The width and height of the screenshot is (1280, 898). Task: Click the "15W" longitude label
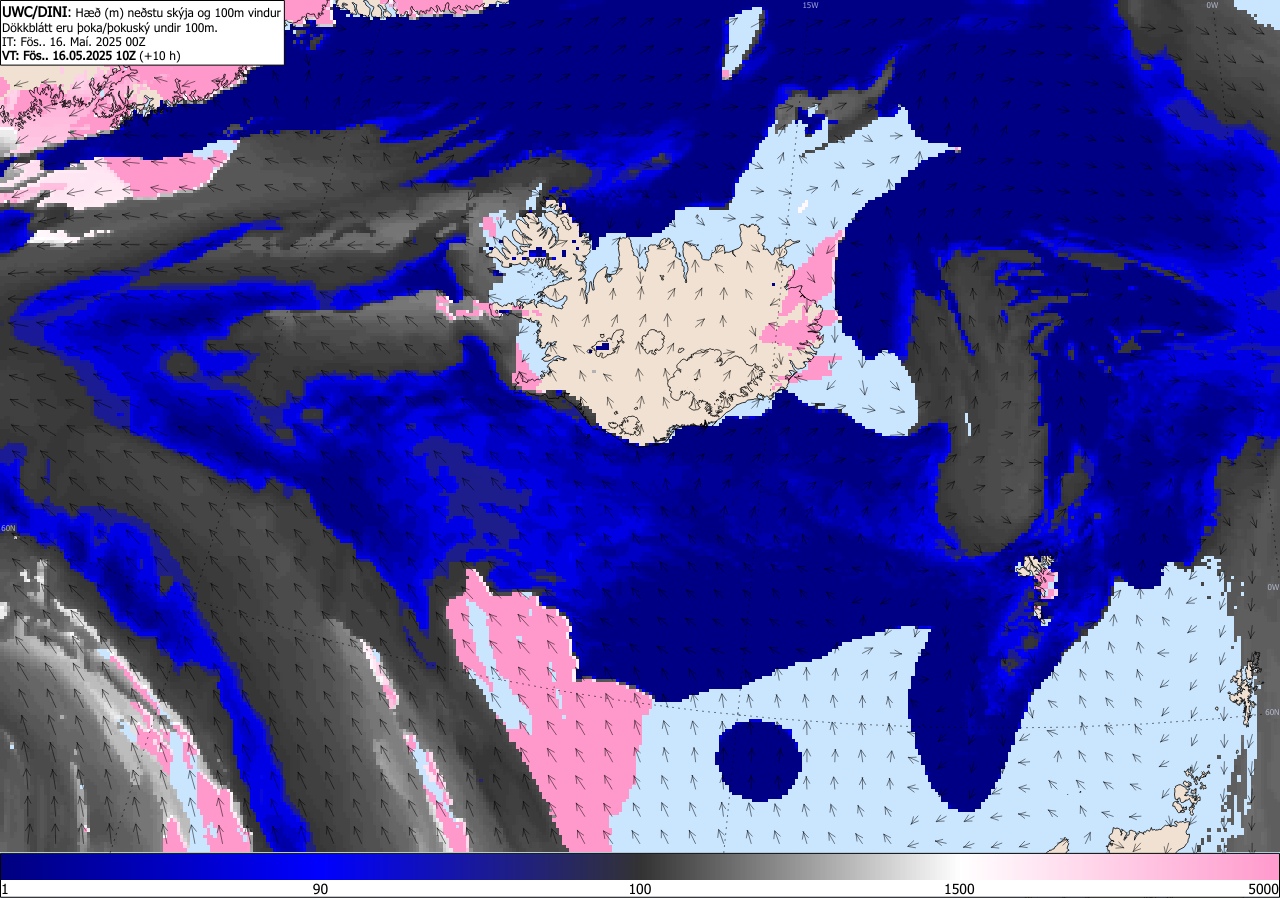point(810,5)
